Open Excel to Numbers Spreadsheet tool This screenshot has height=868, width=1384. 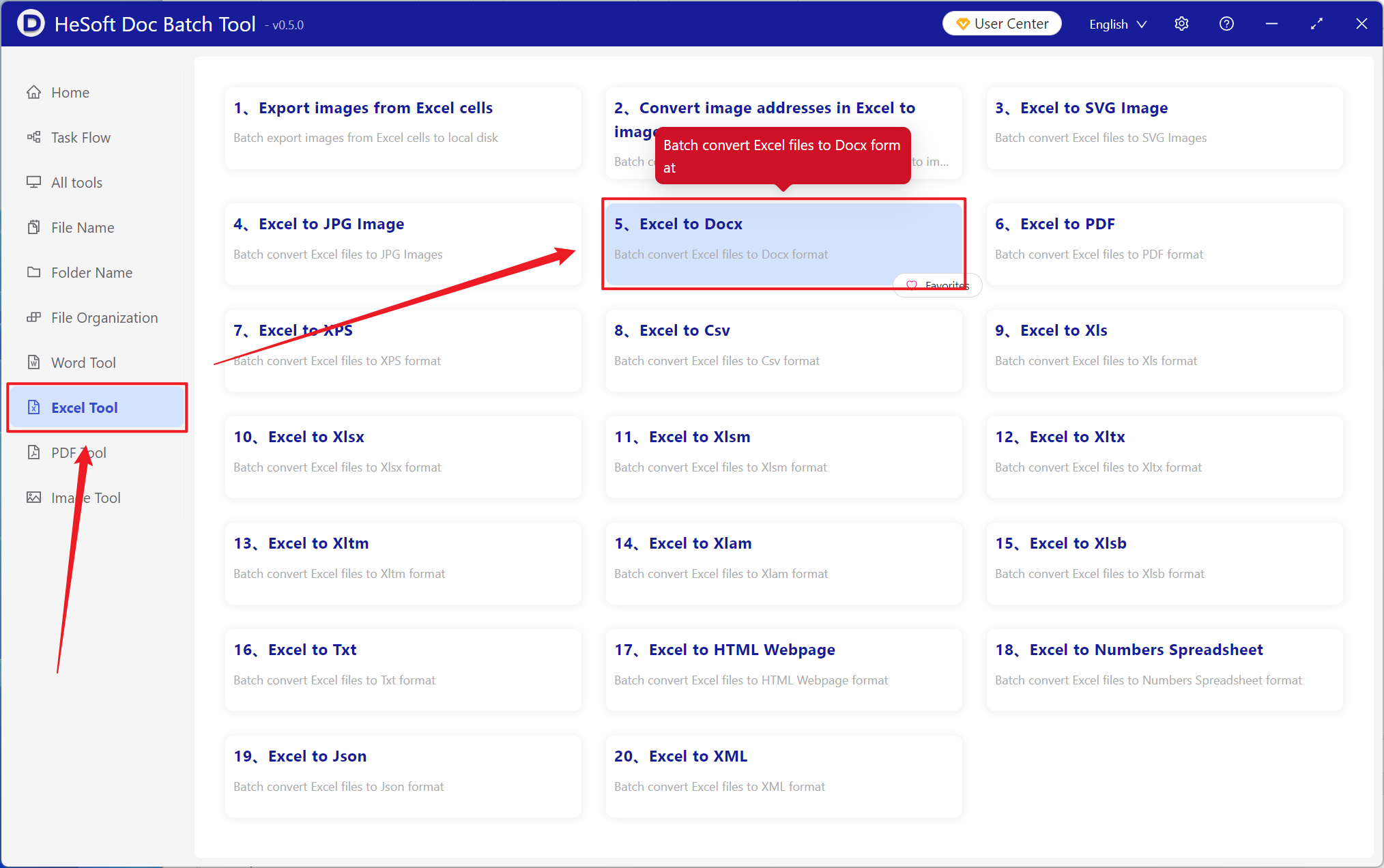[x=1164, y=670]
